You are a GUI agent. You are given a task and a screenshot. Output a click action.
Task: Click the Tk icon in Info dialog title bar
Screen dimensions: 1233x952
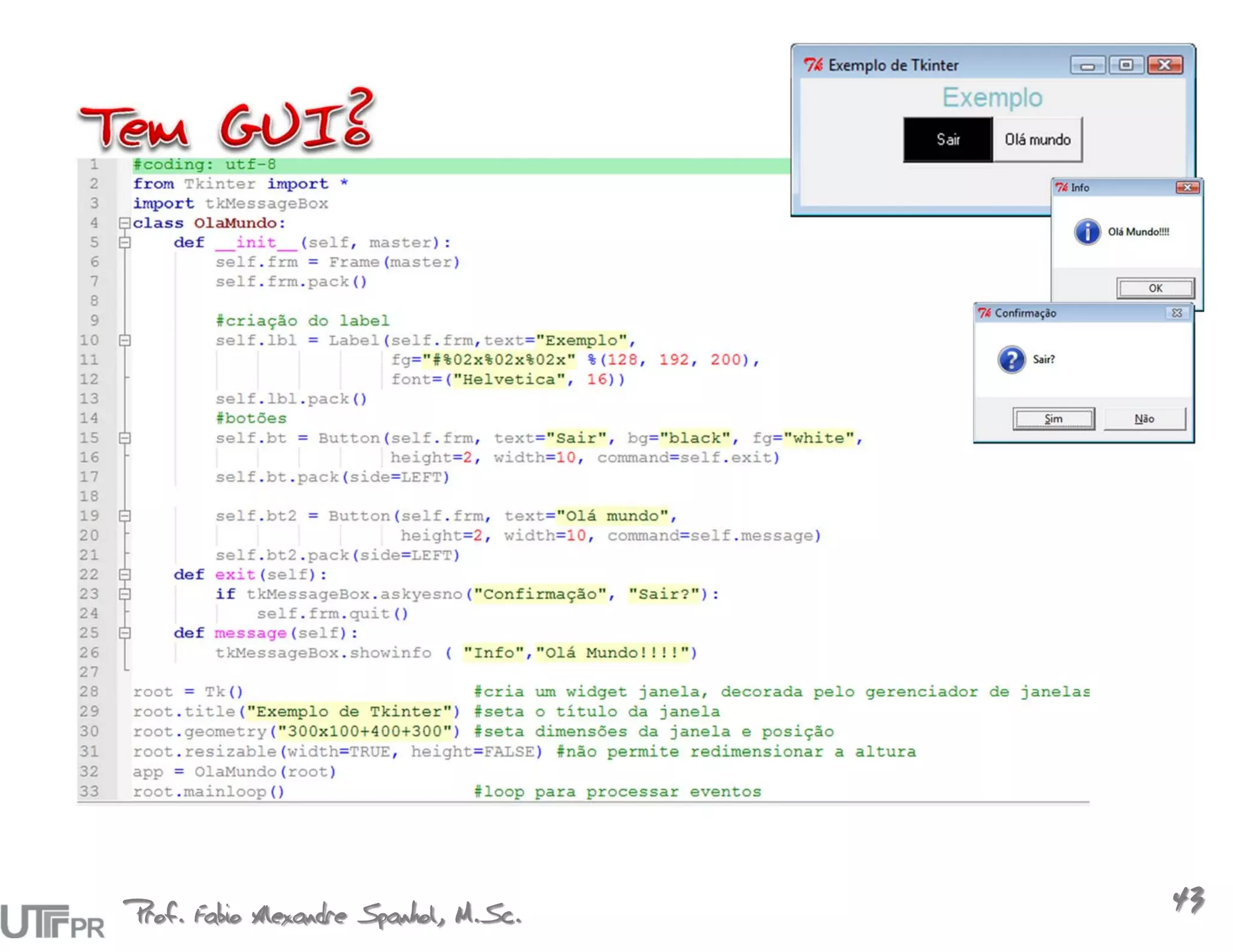tap(1061, 188)
